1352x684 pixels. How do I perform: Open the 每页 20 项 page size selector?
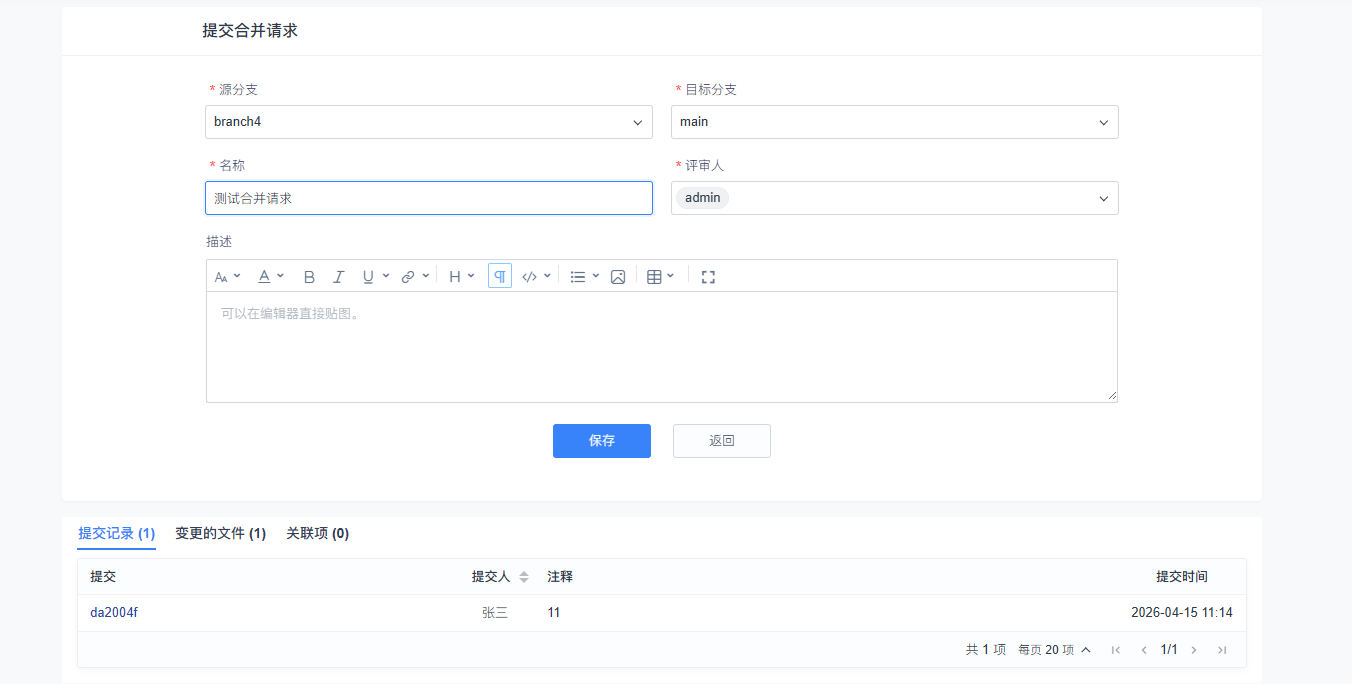1054,650
